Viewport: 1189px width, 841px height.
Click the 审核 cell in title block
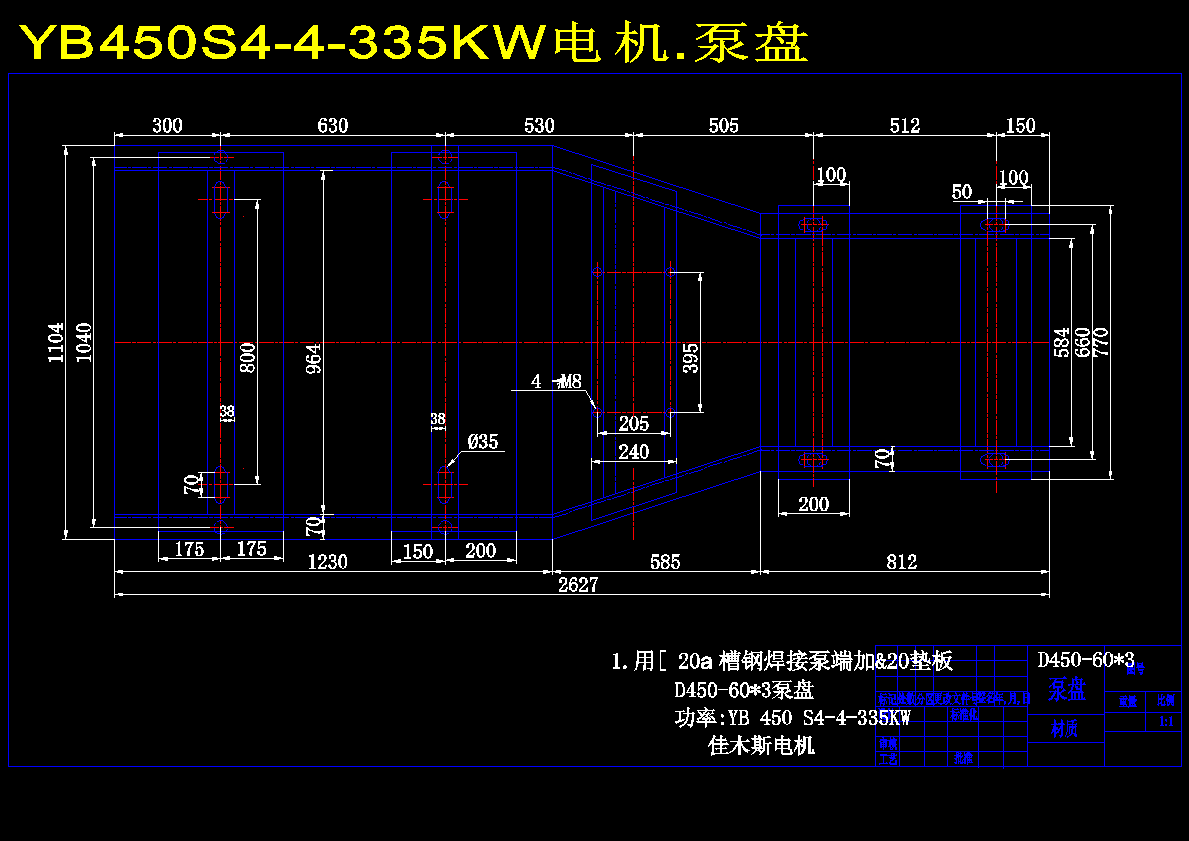[887, 742]
